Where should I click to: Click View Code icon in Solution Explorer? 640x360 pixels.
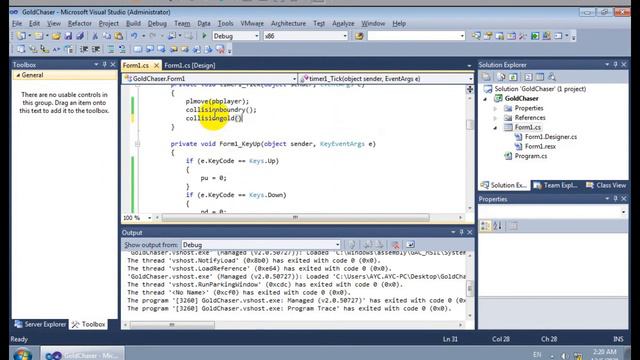[x=528, y=77]
